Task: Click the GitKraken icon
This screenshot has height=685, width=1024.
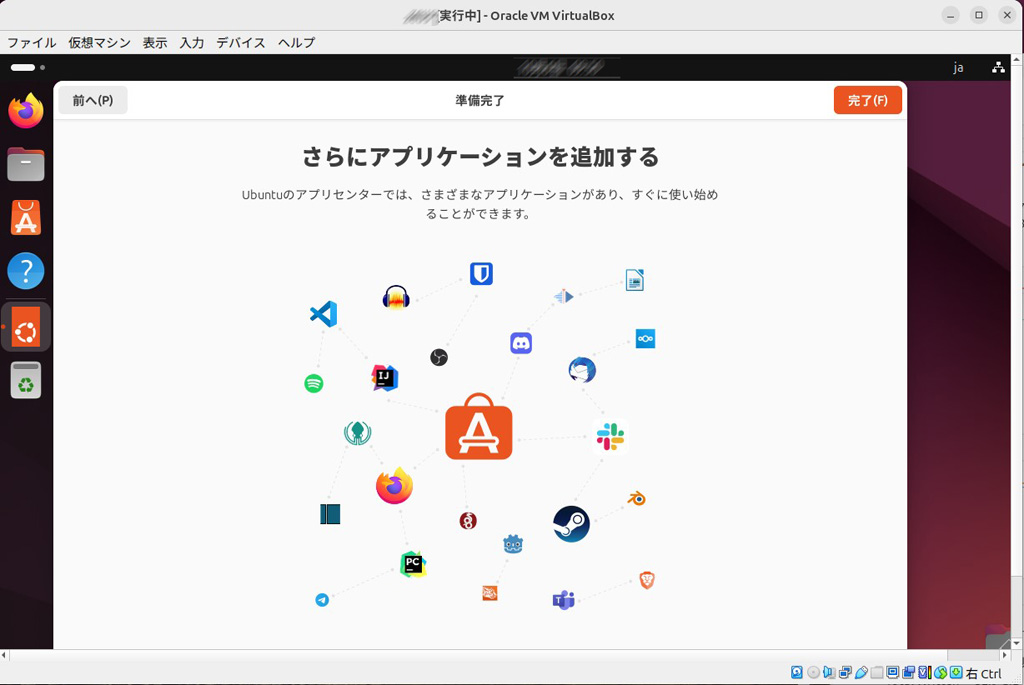Action: (x=357, y=432)
